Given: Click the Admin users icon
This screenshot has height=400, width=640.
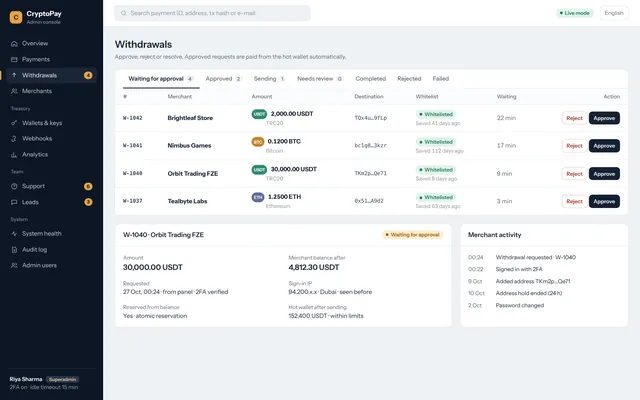Looking at the screenshot, I should click(x=14, y=265).
